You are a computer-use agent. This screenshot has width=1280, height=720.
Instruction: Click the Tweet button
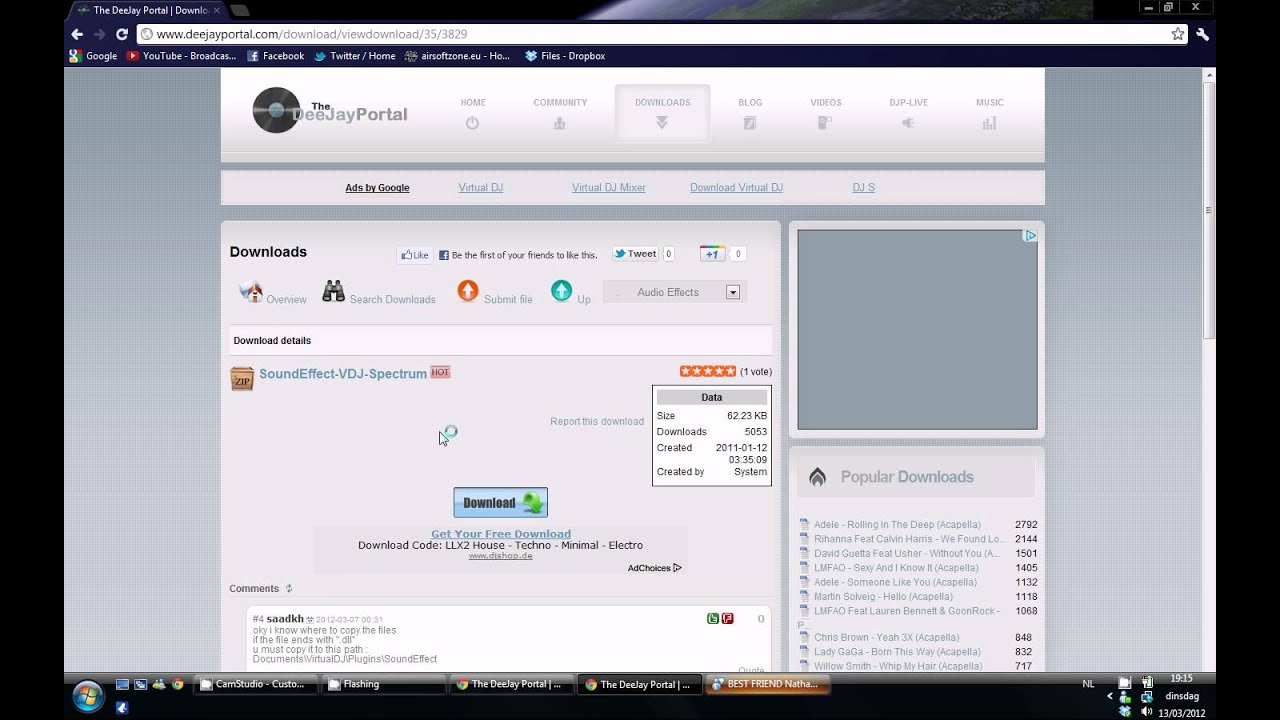point(636,254)
